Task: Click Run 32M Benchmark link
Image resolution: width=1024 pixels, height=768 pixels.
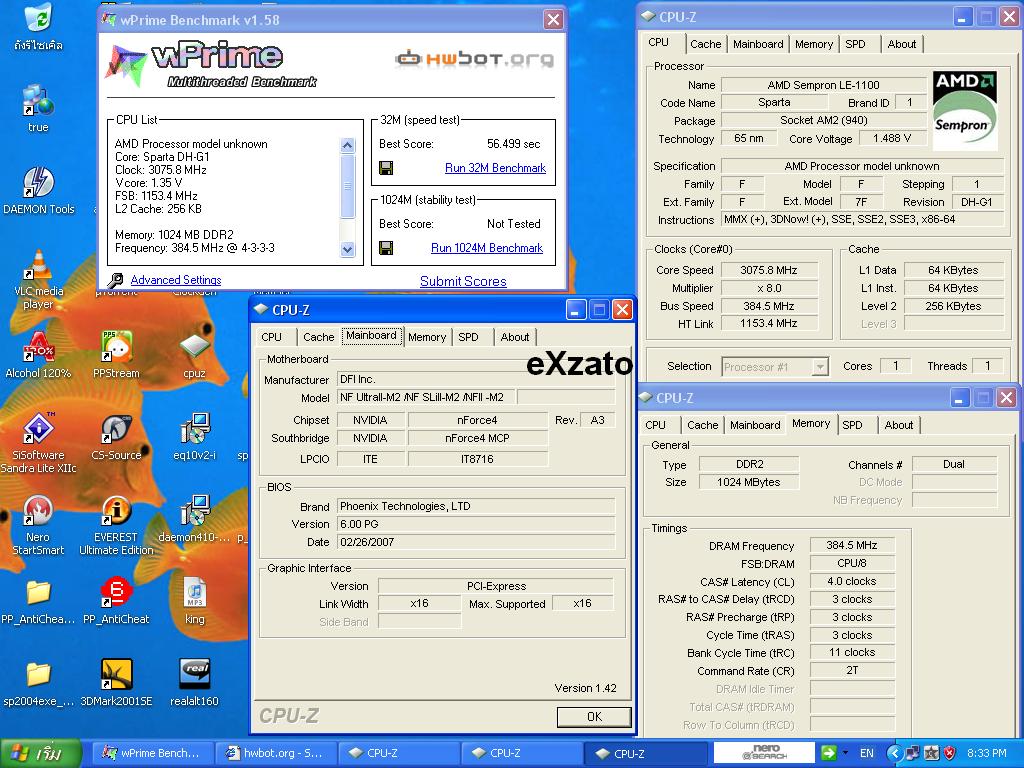Action: pos(495,168)
